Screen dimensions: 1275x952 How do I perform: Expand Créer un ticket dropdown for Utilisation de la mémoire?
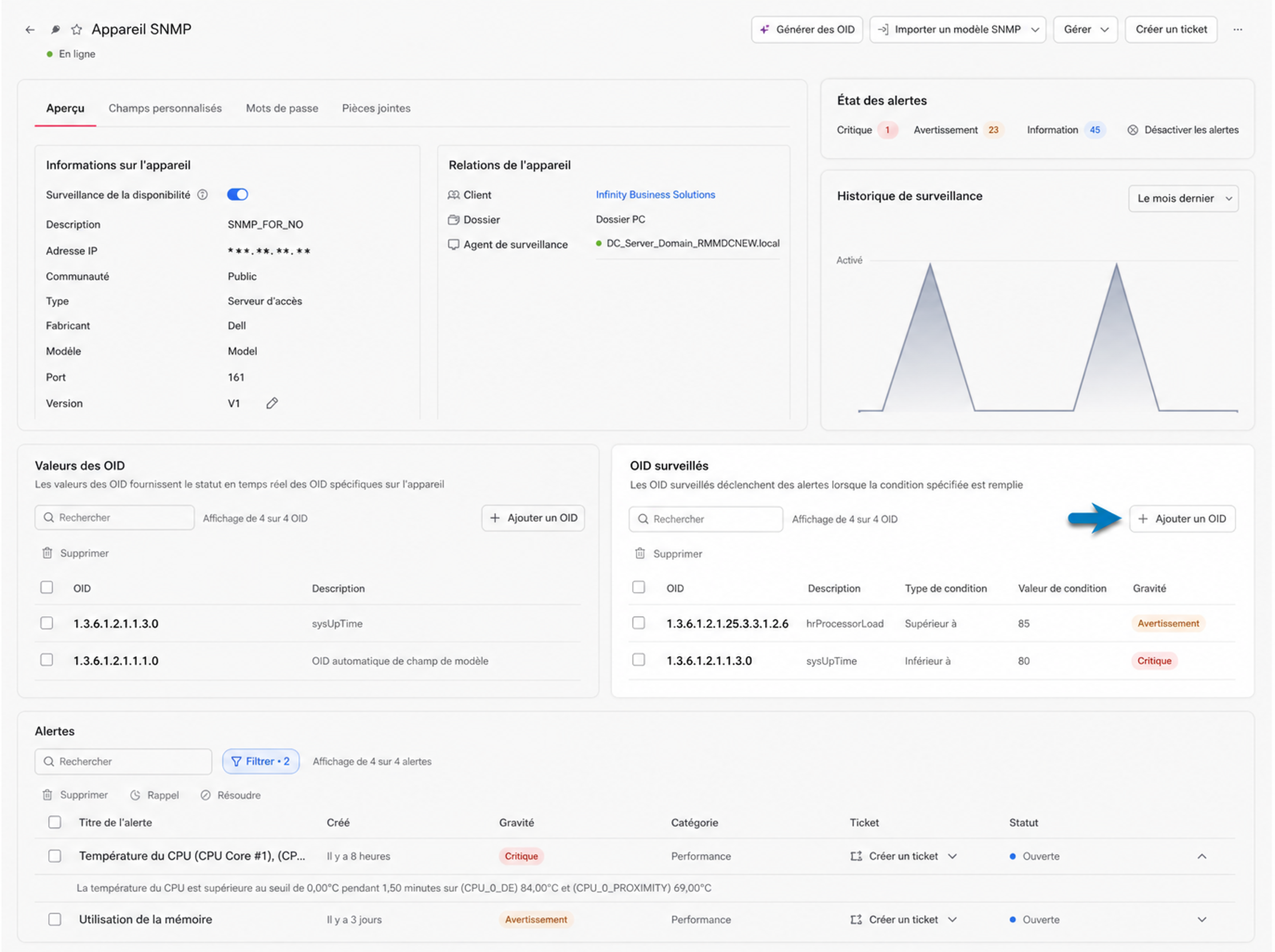(x=952, y=920)
